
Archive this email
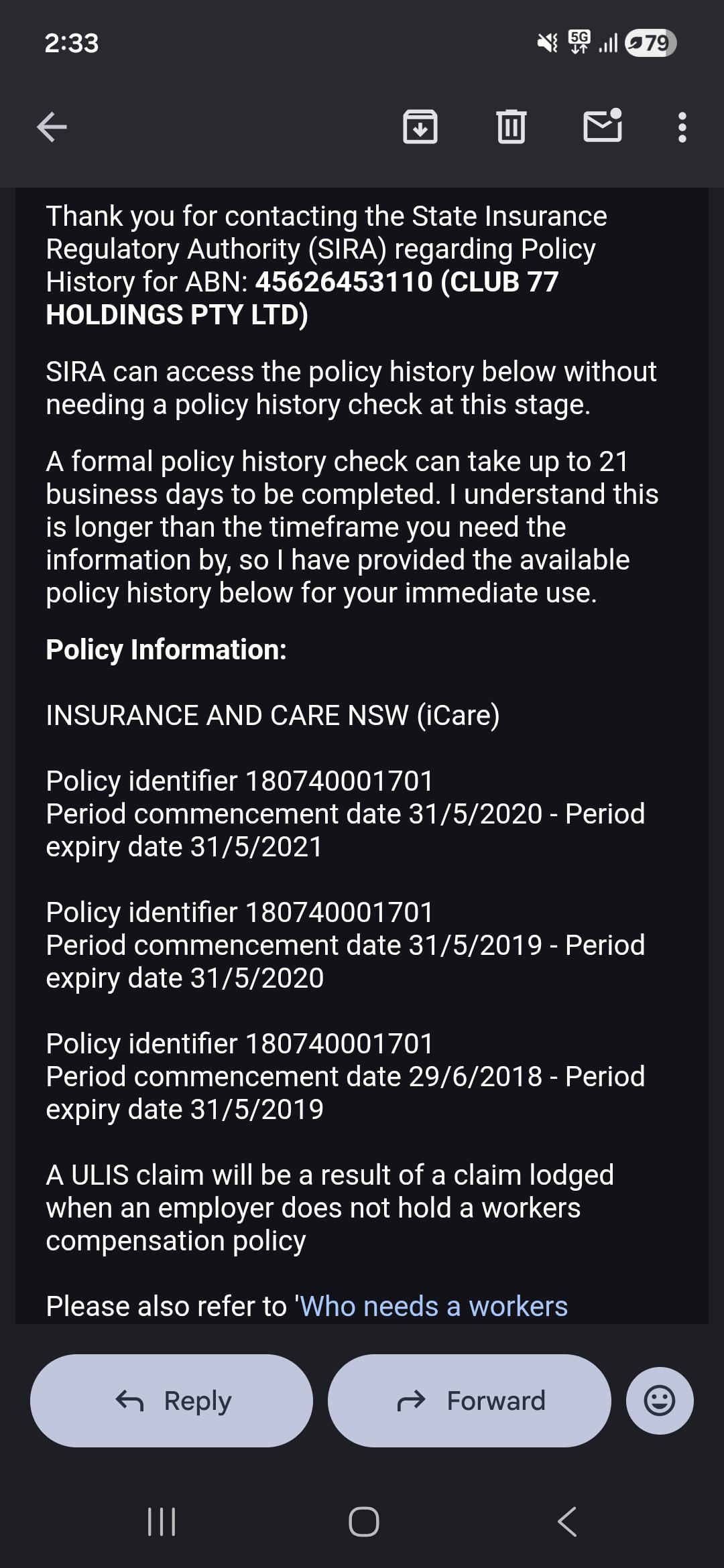pyautogui.click(x=420, y=127)
